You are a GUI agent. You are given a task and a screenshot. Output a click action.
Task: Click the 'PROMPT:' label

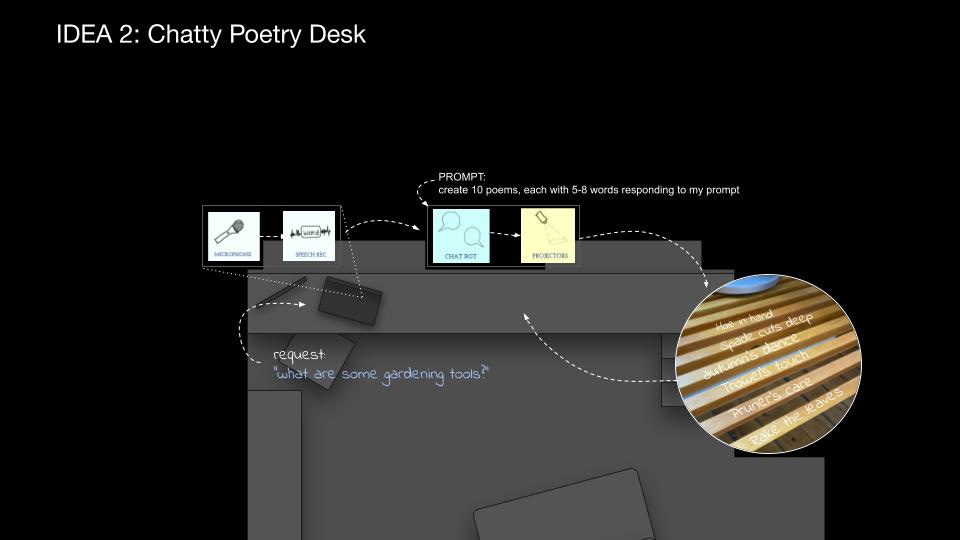[x=462, y=177]
